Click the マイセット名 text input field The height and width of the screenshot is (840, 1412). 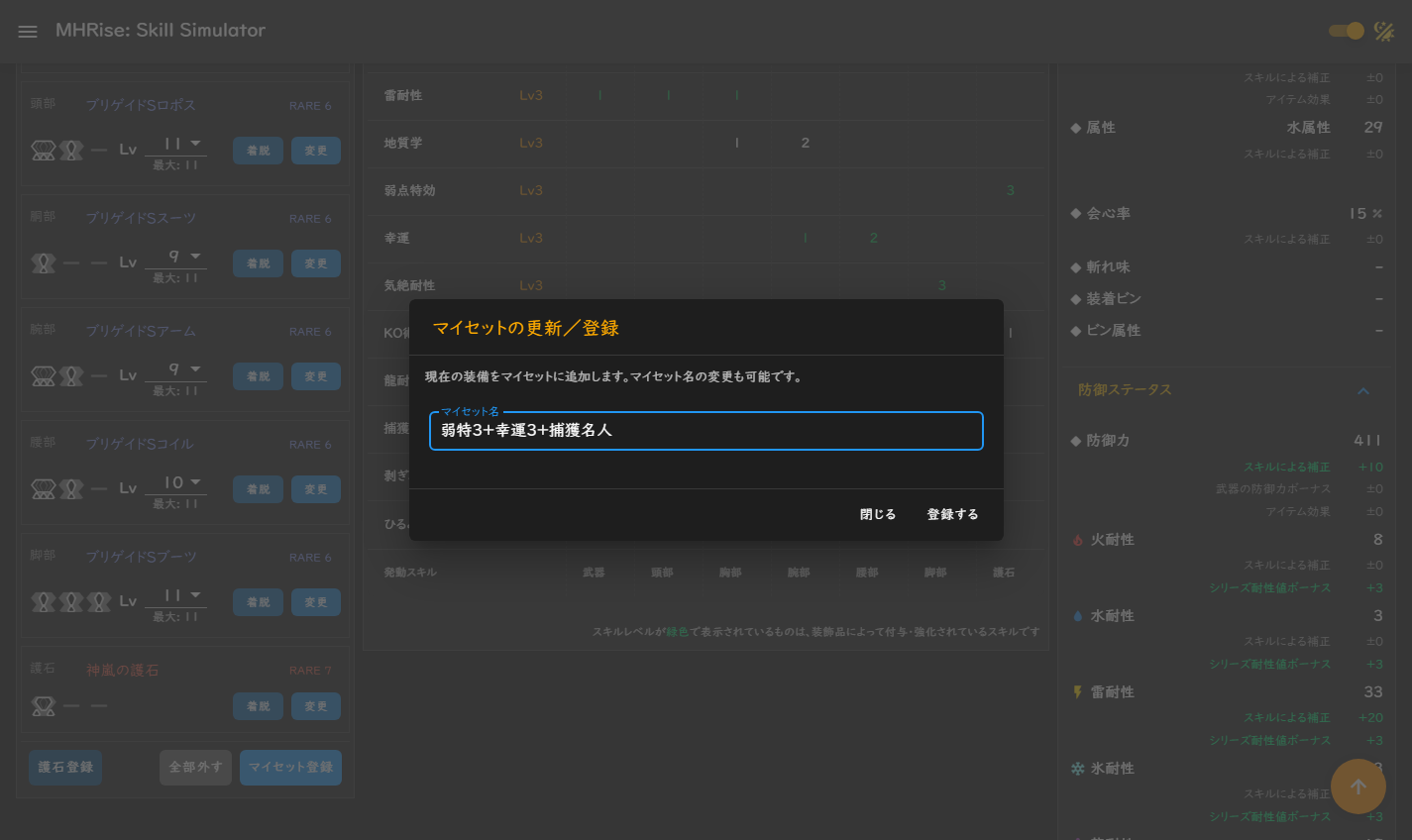click(706, 431)
